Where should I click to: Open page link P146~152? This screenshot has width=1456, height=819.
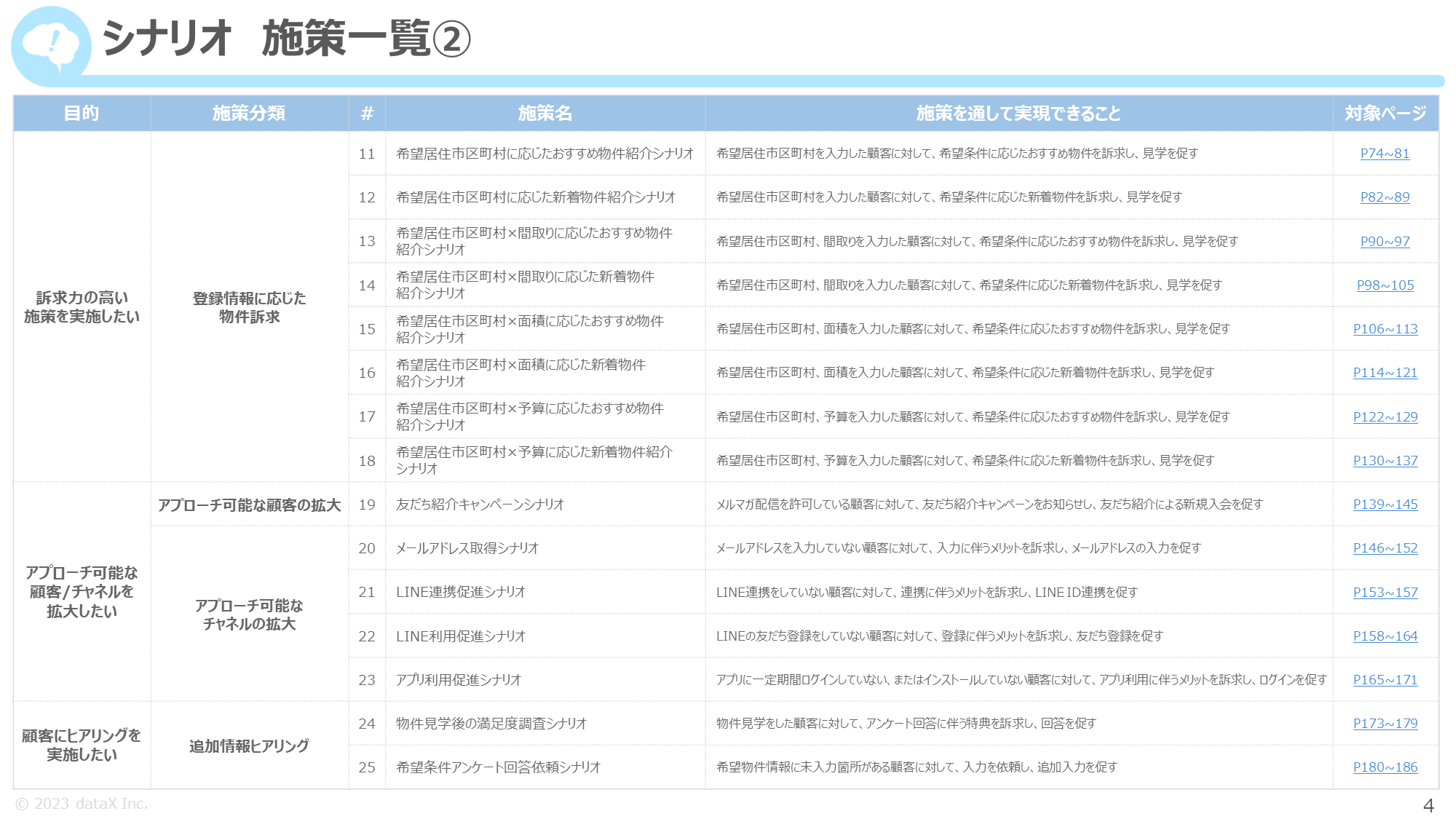tap(1385, 548)
